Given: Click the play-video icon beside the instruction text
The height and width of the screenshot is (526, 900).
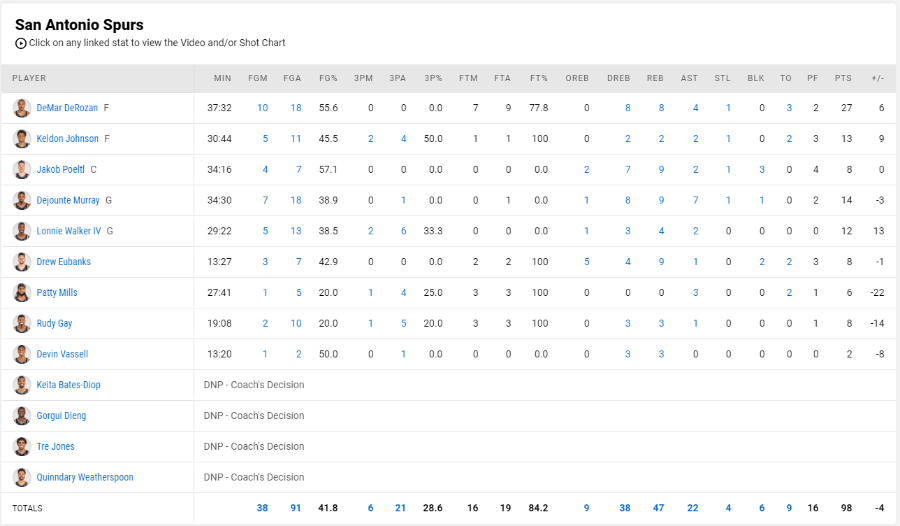Looking at the screenshot, I should [x=21, y=43].
